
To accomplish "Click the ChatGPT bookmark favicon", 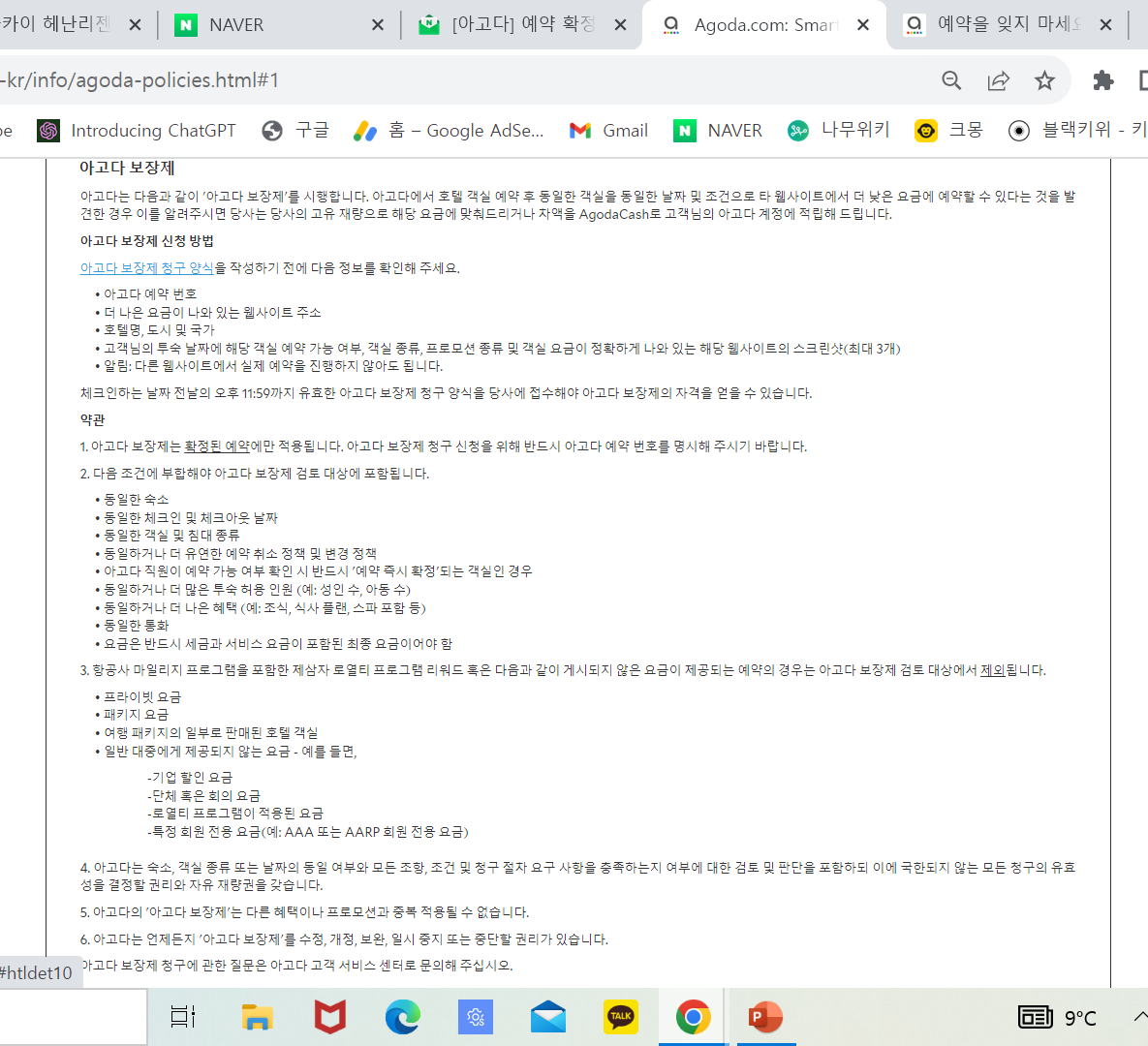I will (48, 131).
